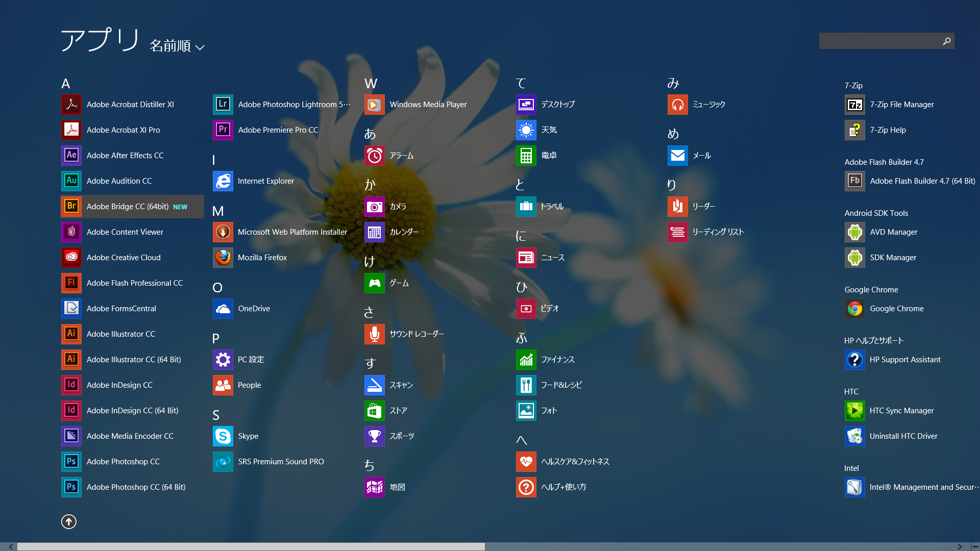Open Google Chrome icon
980x551 pixels.
click(x=855, y=309)
